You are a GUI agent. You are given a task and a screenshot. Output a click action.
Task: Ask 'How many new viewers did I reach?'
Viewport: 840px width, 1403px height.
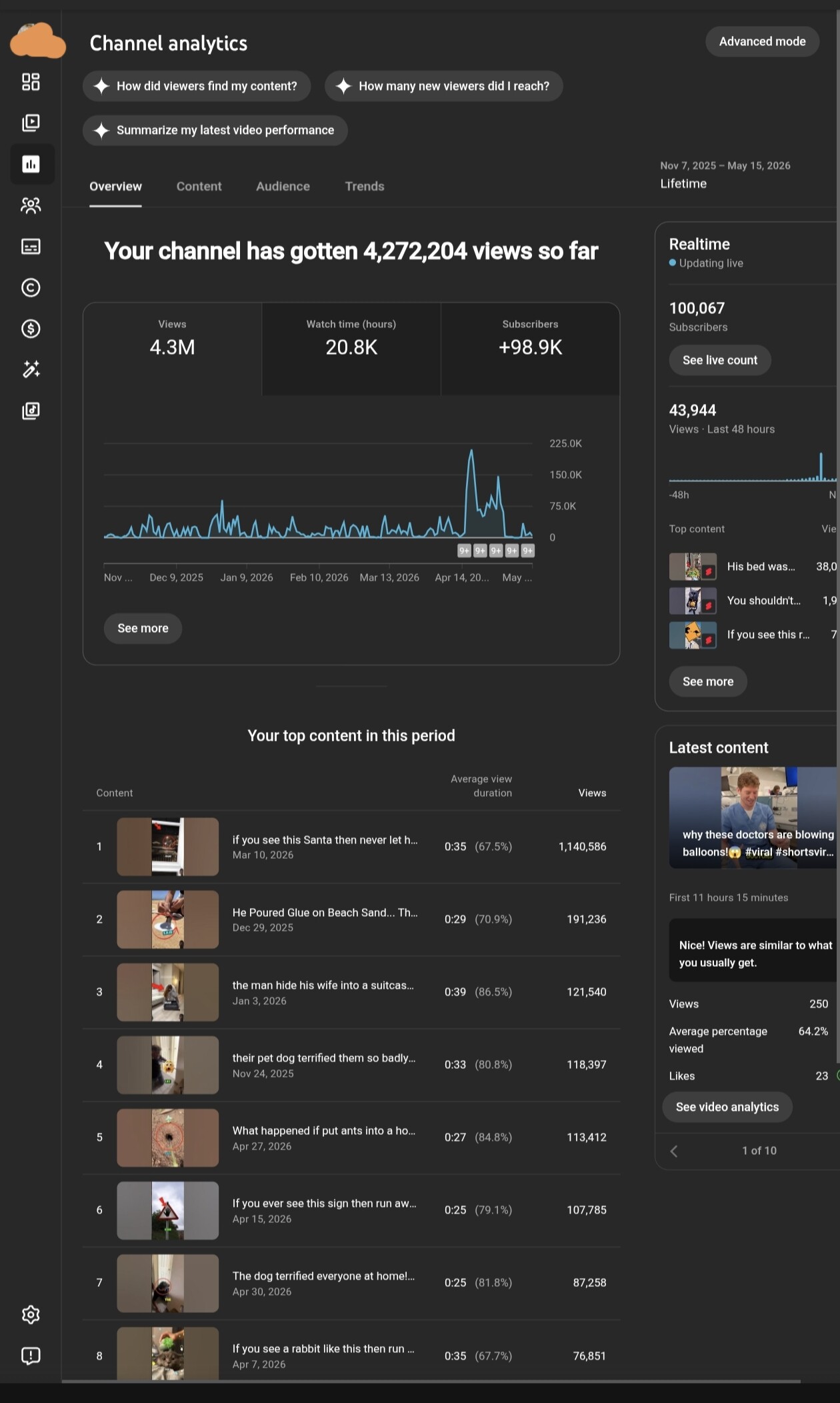pyautogui.click(x=444, y=86)
